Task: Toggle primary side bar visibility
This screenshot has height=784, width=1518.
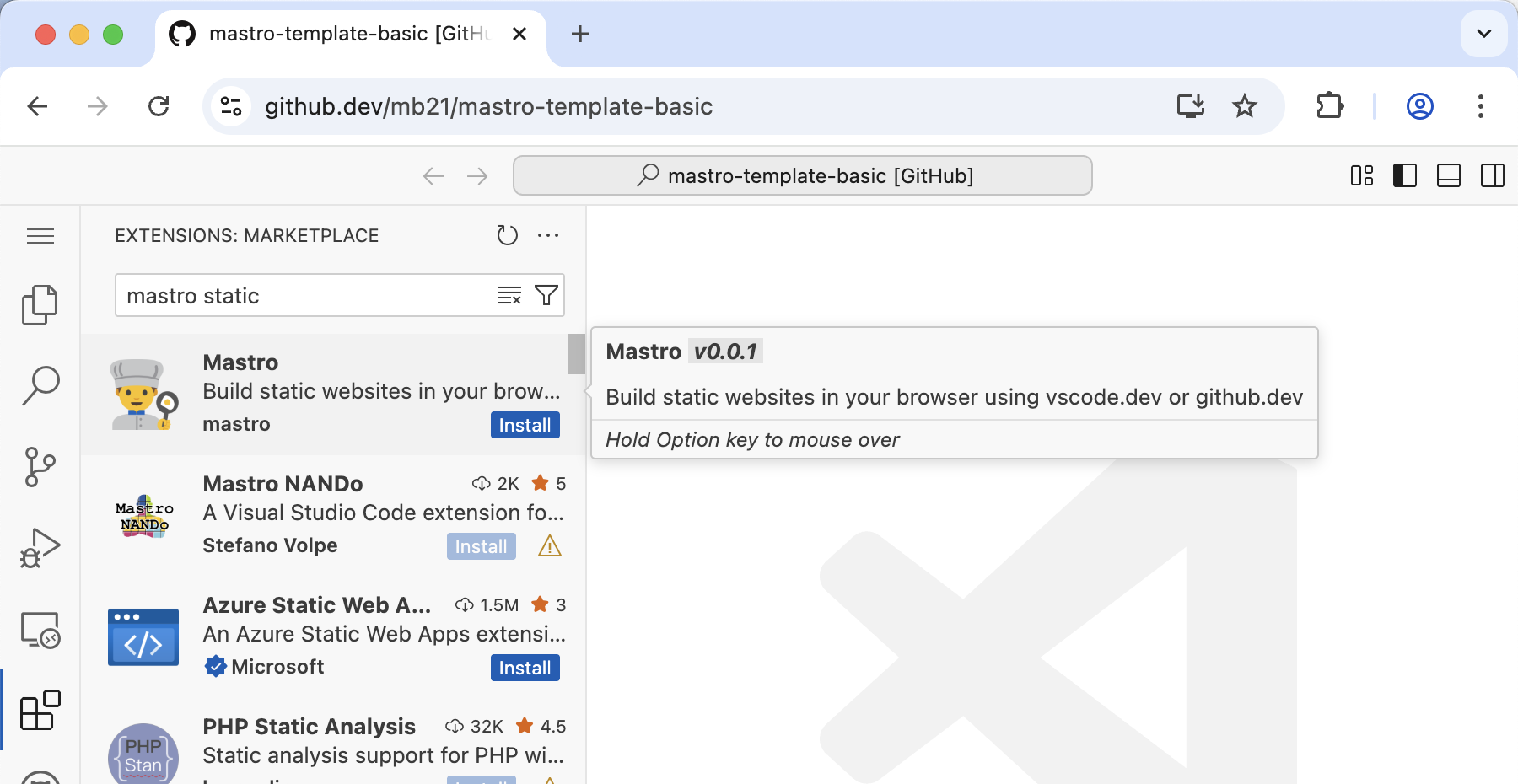Action: coord(1405,175)
